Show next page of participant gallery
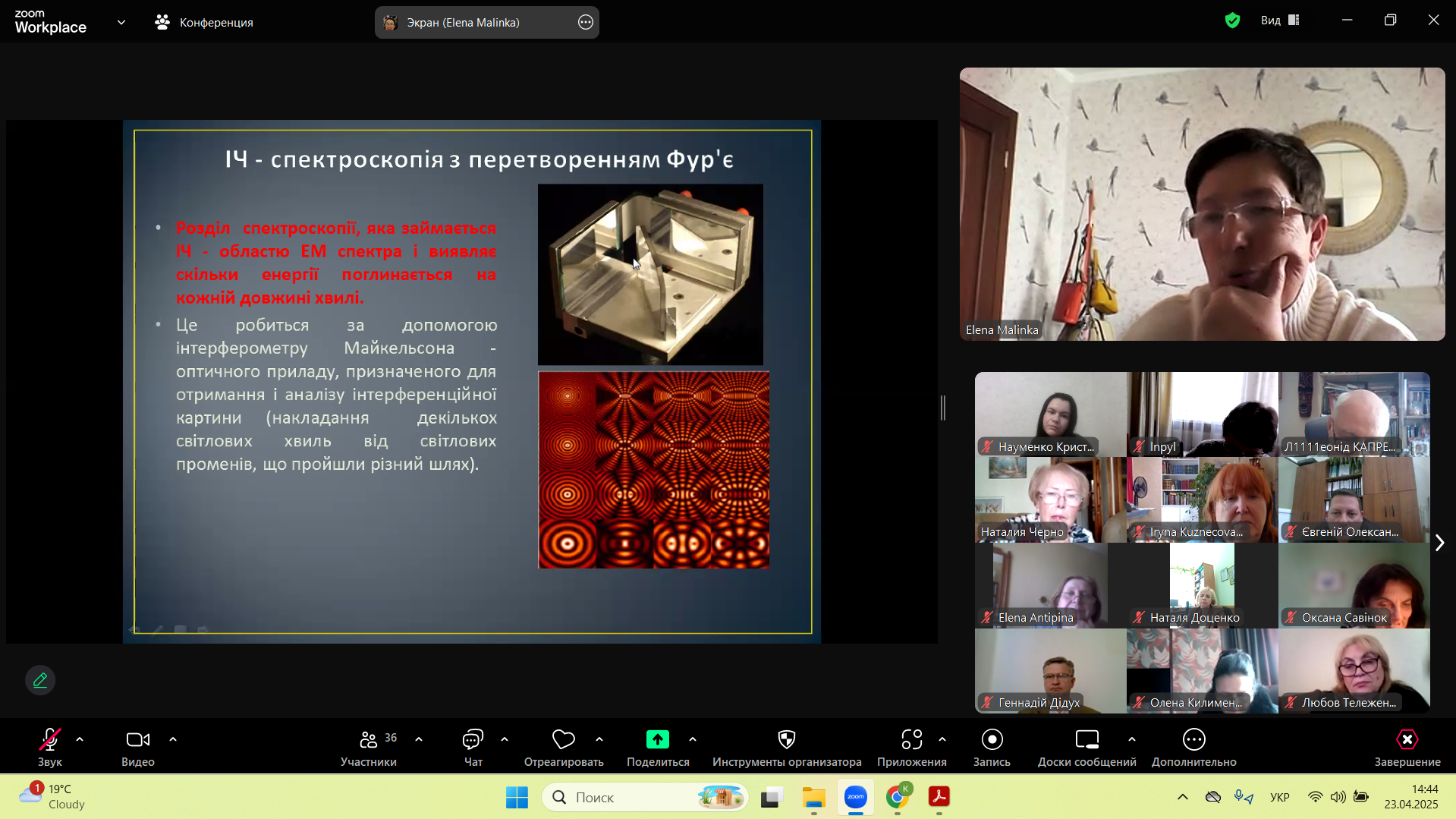 1439,543
